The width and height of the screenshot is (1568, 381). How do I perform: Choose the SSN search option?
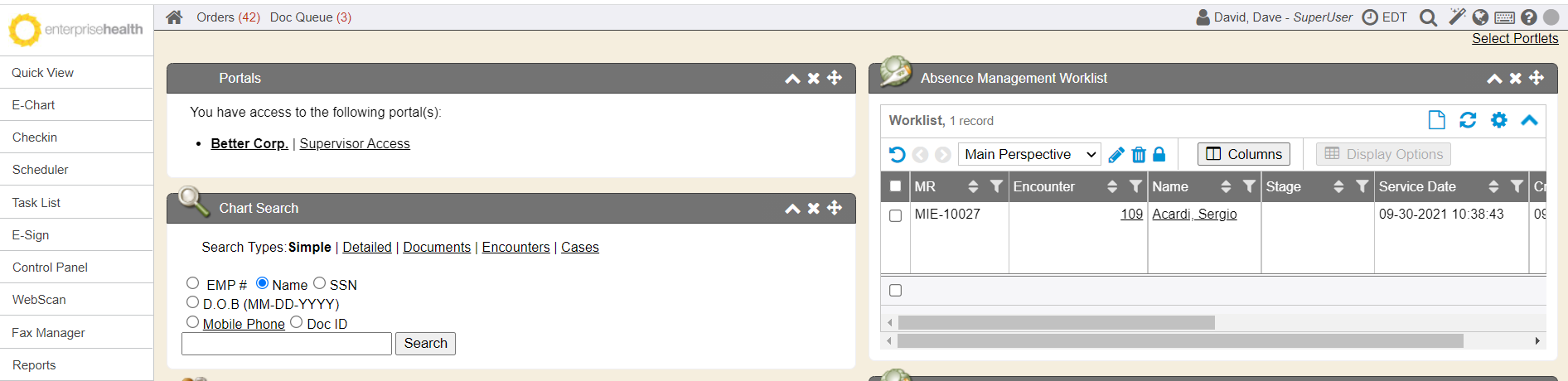[x=320, y=283]
